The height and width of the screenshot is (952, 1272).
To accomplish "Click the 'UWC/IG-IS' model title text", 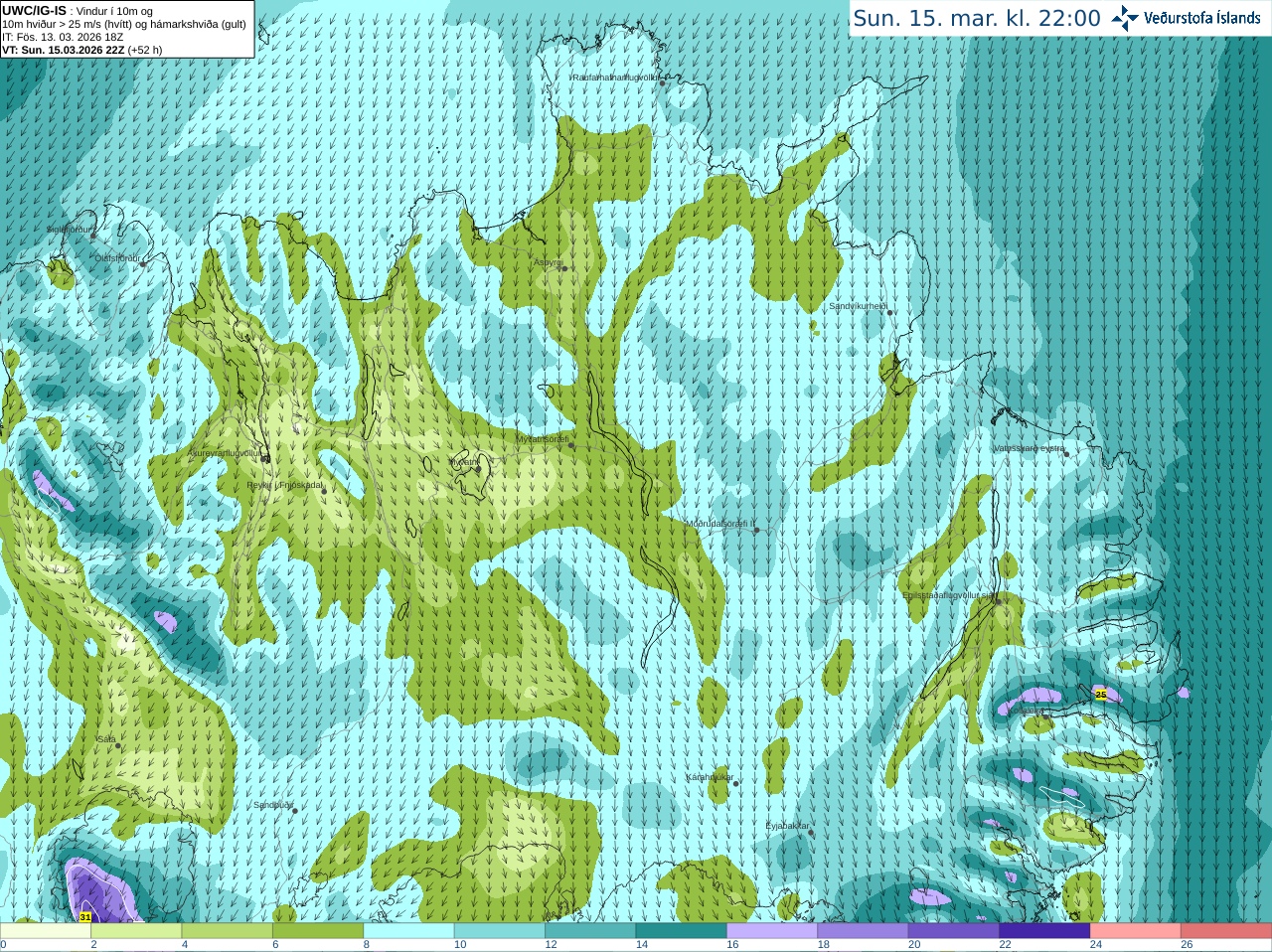I will 35,10.
